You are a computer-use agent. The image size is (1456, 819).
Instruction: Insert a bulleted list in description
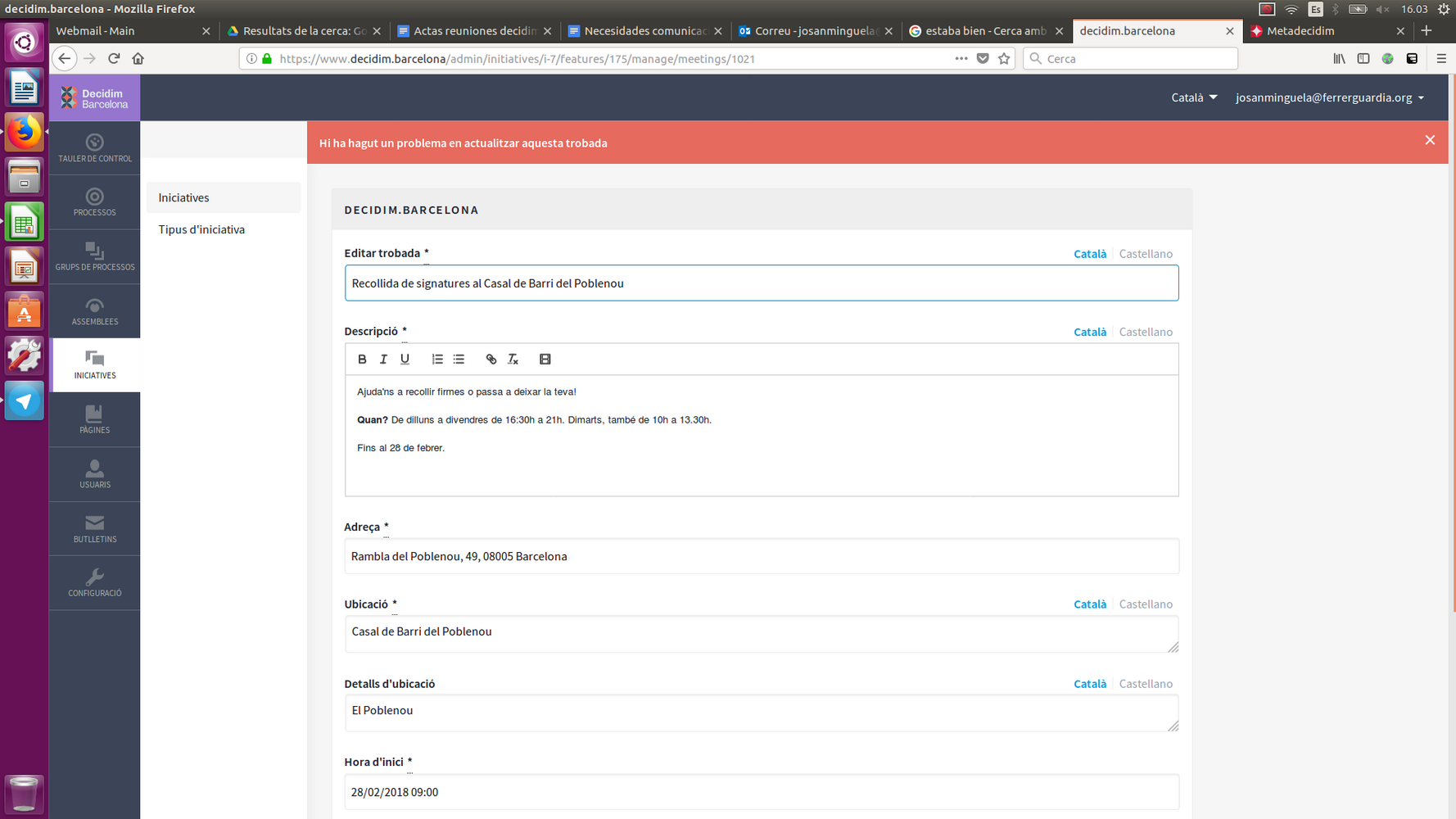coord(459,359)
